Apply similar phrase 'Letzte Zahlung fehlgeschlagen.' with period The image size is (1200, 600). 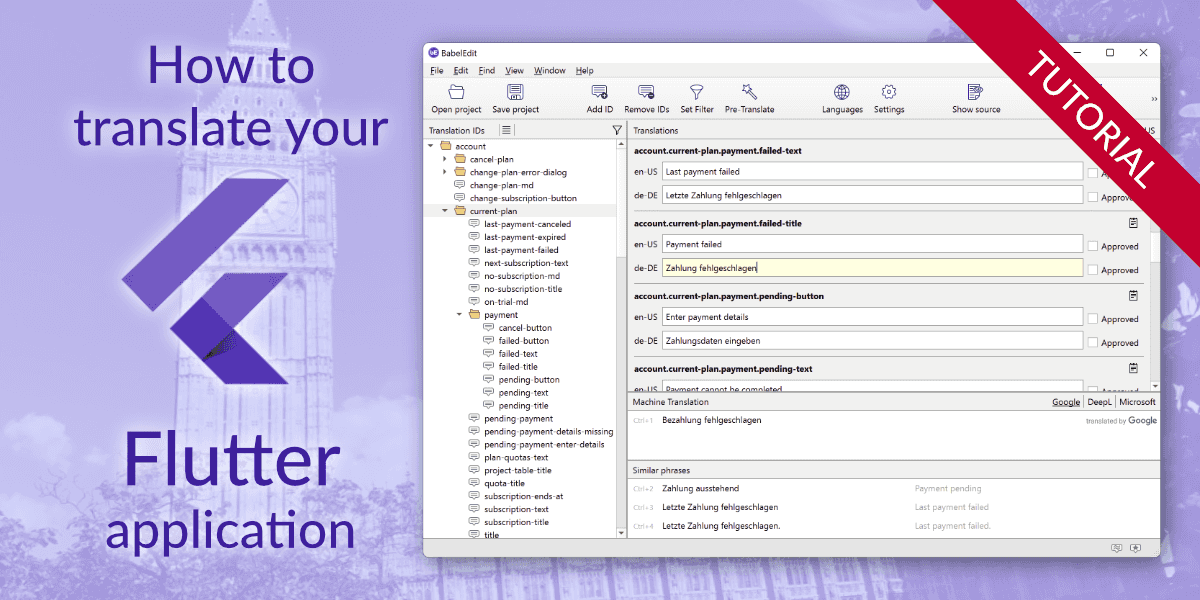pos(721,526)
